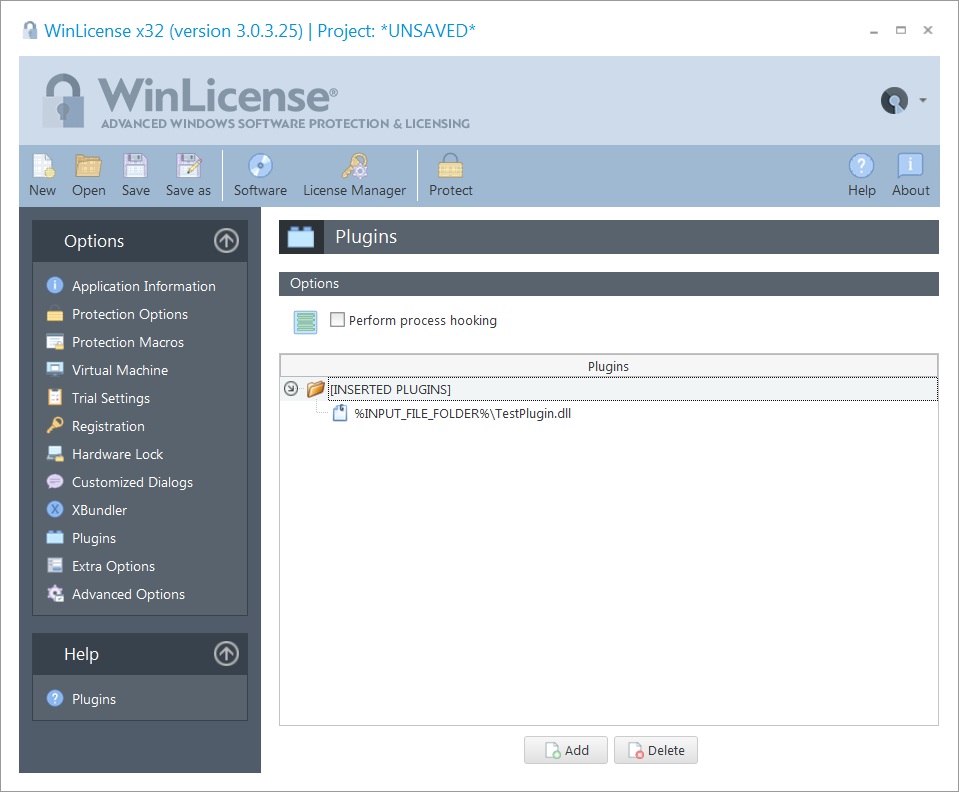Open Extra Options page
The image size is (959, 792).
click(113, 566)
